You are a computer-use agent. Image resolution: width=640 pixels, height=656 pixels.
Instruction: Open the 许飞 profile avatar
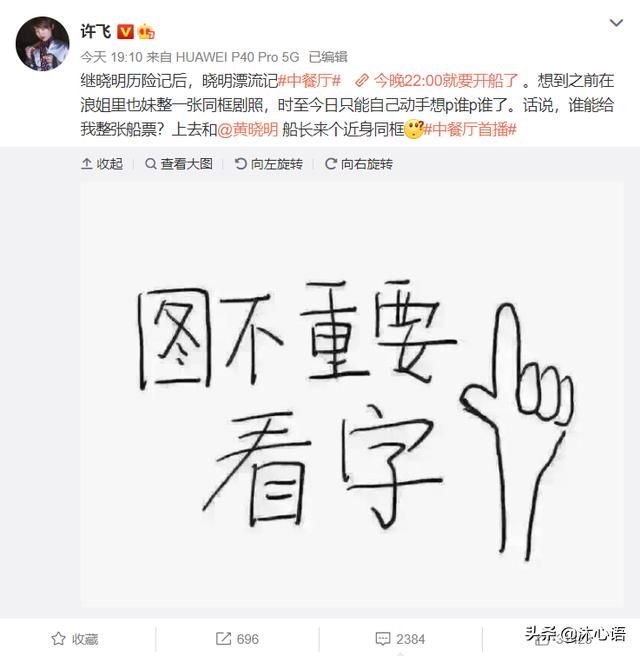coord(42,44)
